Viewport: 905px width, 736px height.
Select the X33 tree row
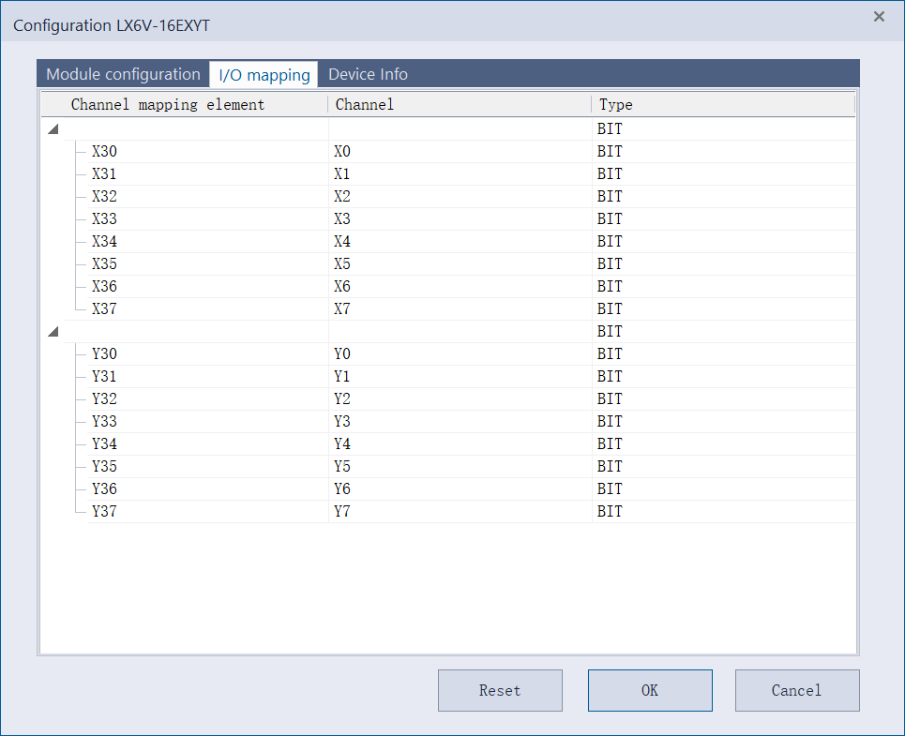pos(105,219)
